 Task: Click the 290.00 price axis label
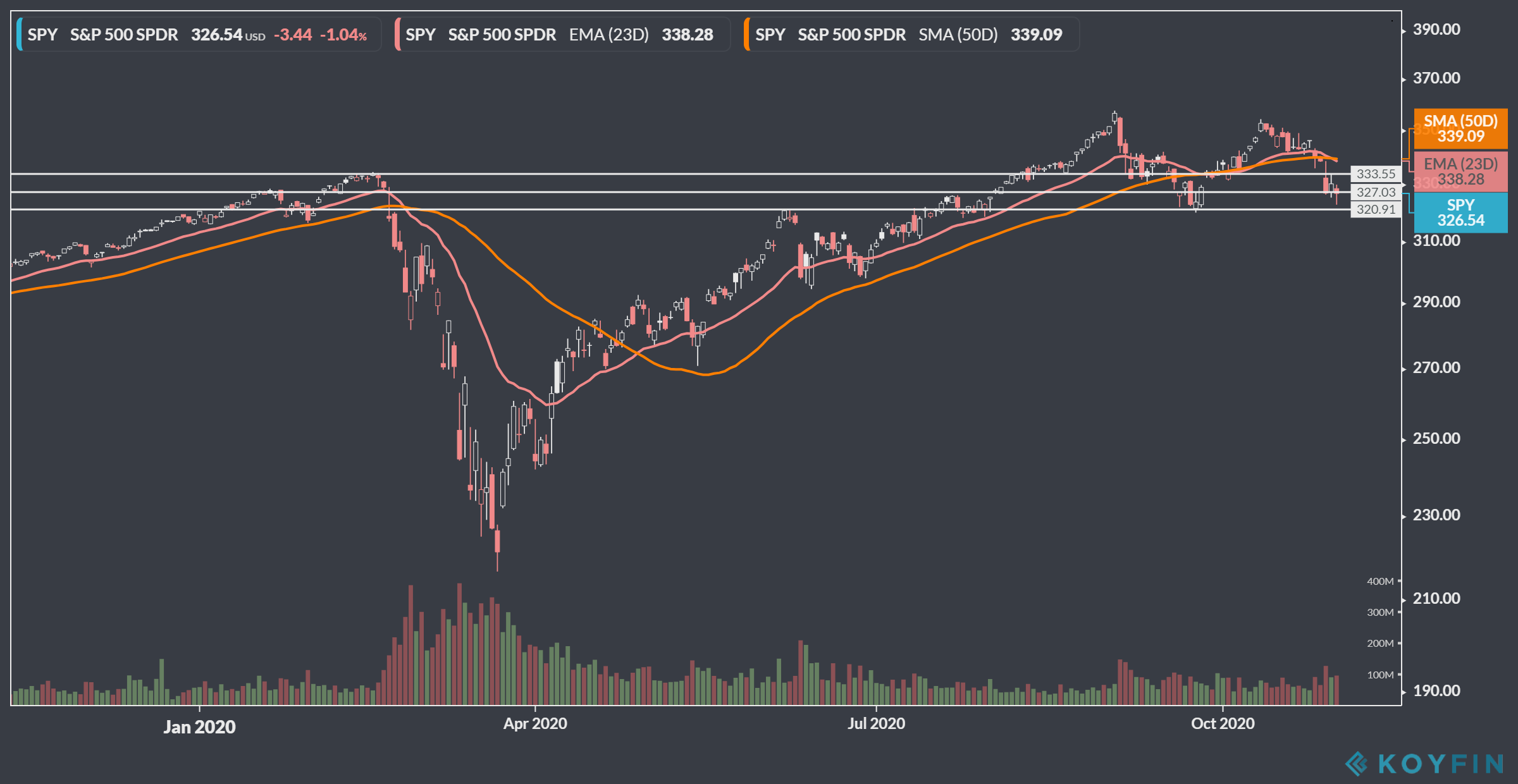1436,302
